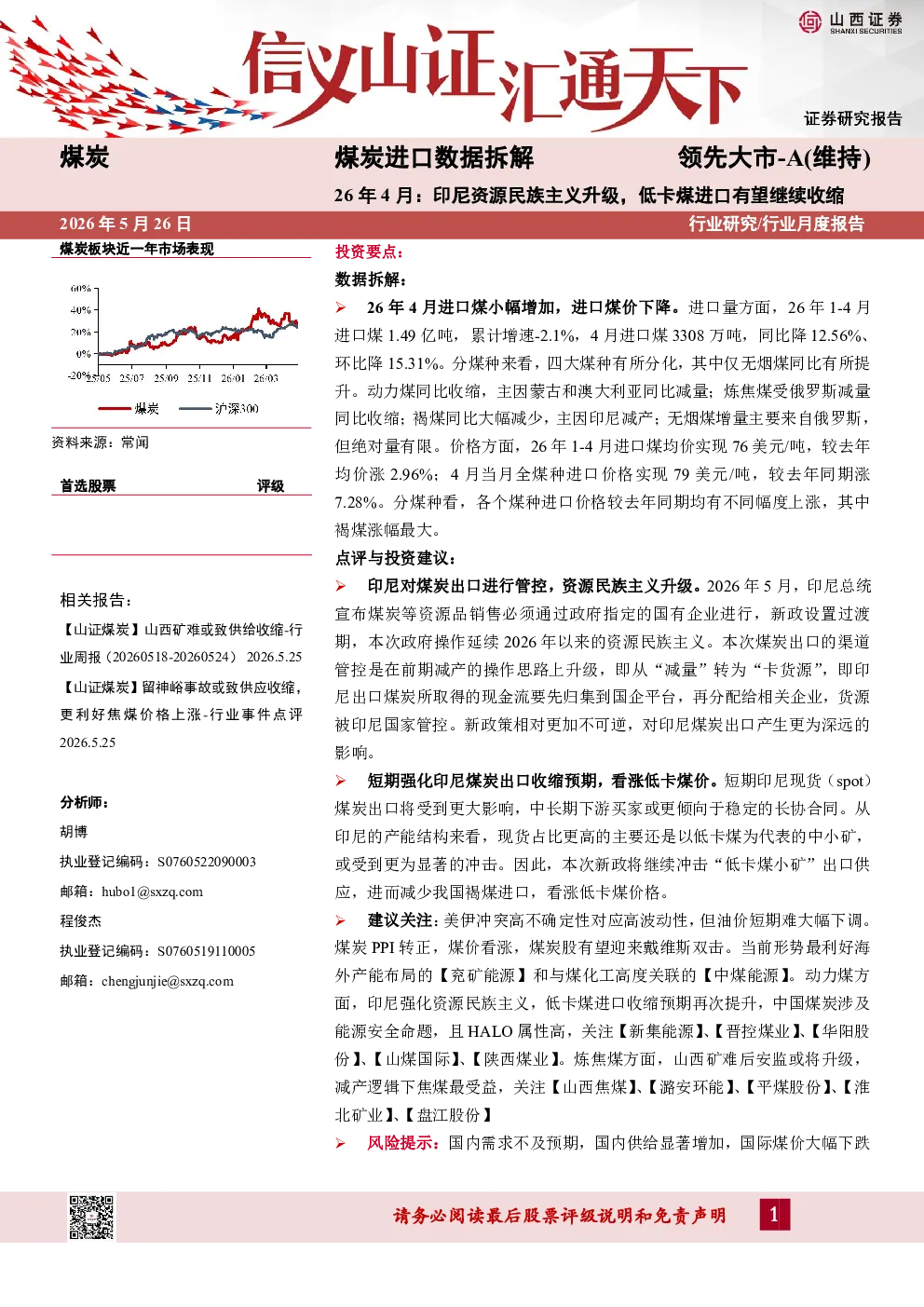Click the title 煤炭进口数据拆解

[x=434, y=158]
